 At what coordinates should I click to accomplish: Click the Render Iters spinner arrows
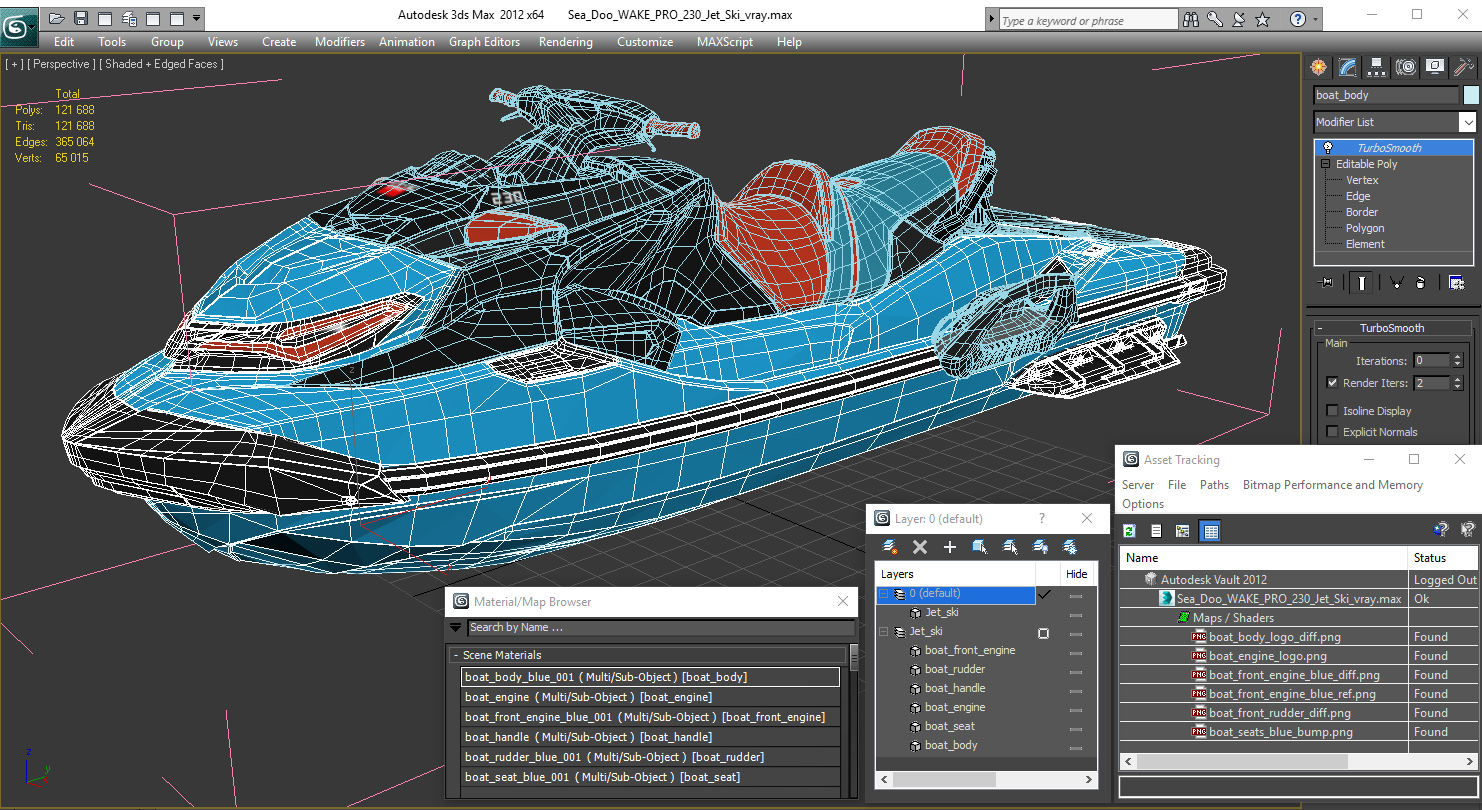(1457, 383)
